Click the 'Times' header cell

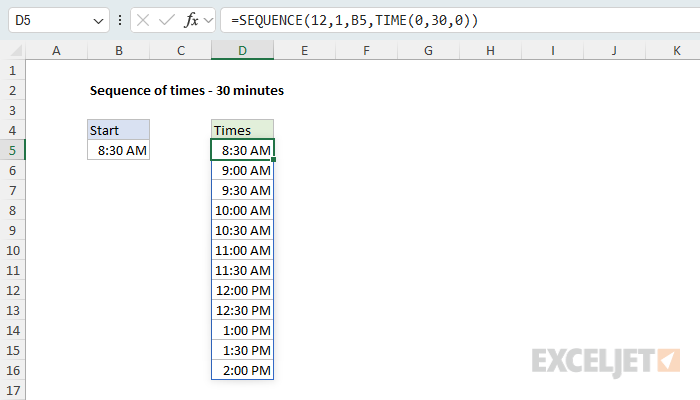[242, 130]
